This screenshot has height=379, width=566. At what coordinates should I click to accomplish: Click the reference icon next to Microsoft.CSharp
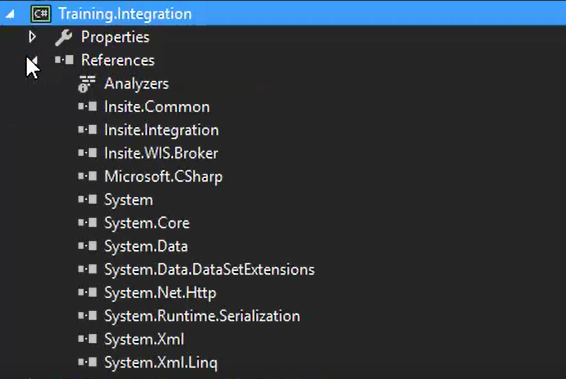point(87,176)
